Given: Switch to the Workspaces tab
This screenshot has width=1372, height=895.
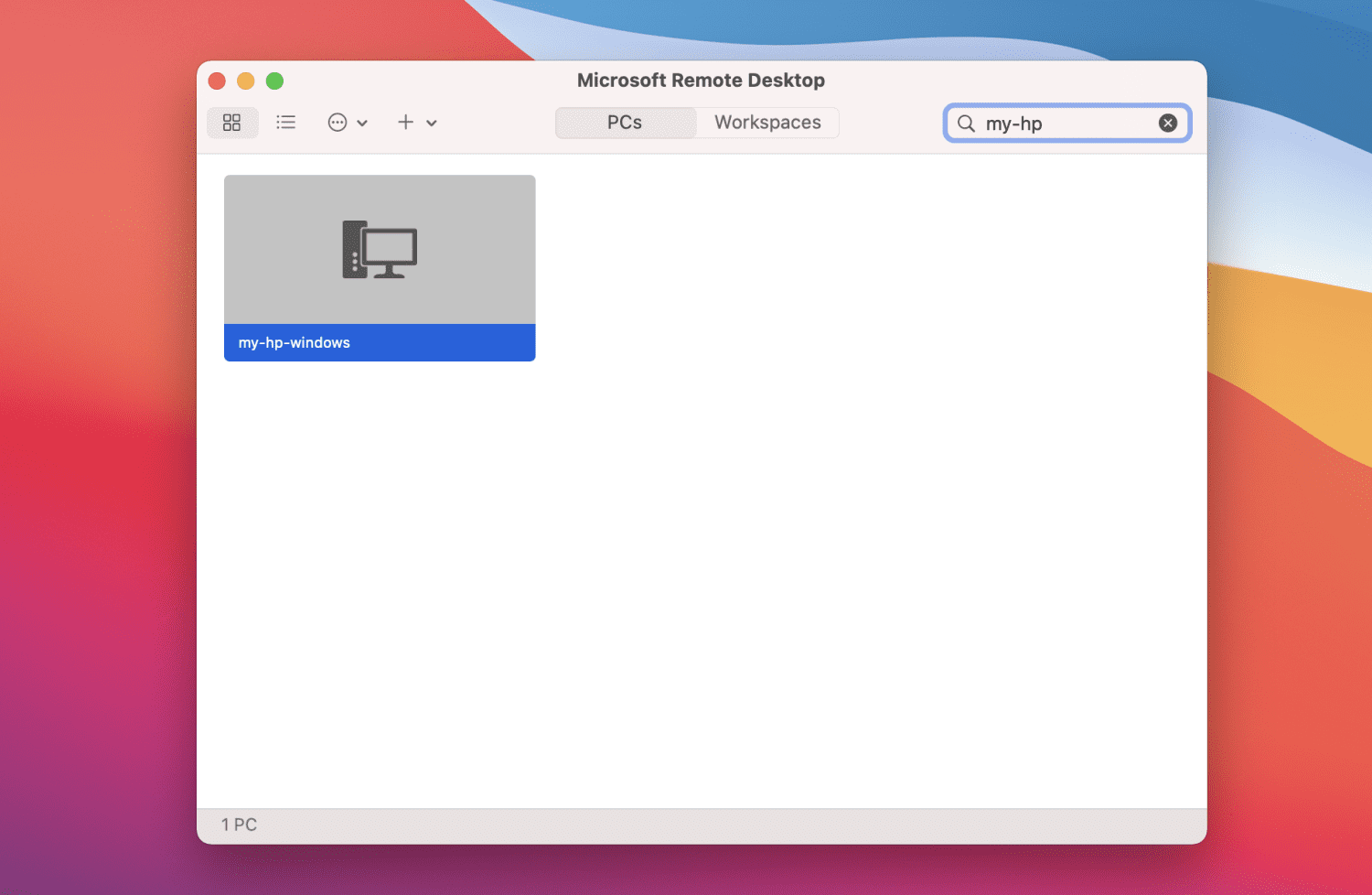Looking at the screenshot, I should [x=768, y=123].
